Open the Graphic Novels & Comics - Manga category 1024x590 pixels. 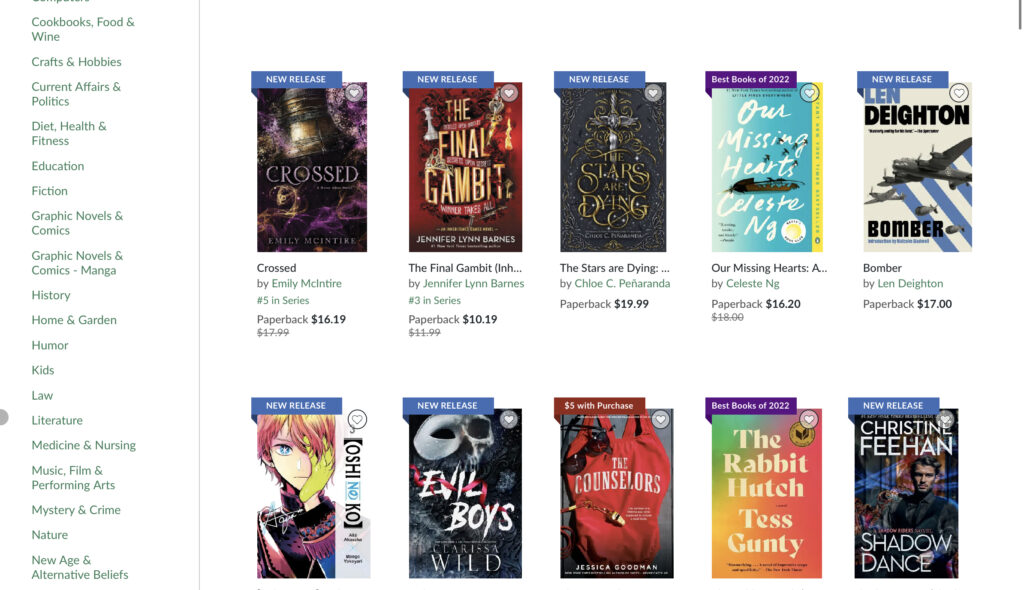pos(77,263)
